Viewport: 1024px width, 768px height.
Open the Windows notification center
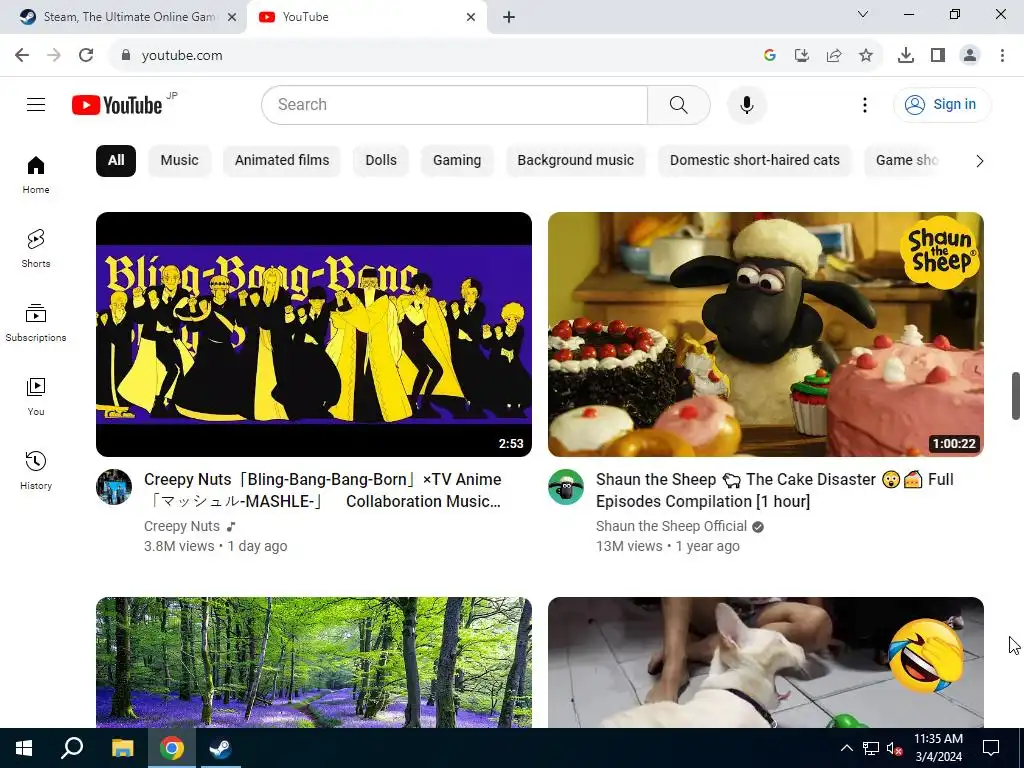991,748
